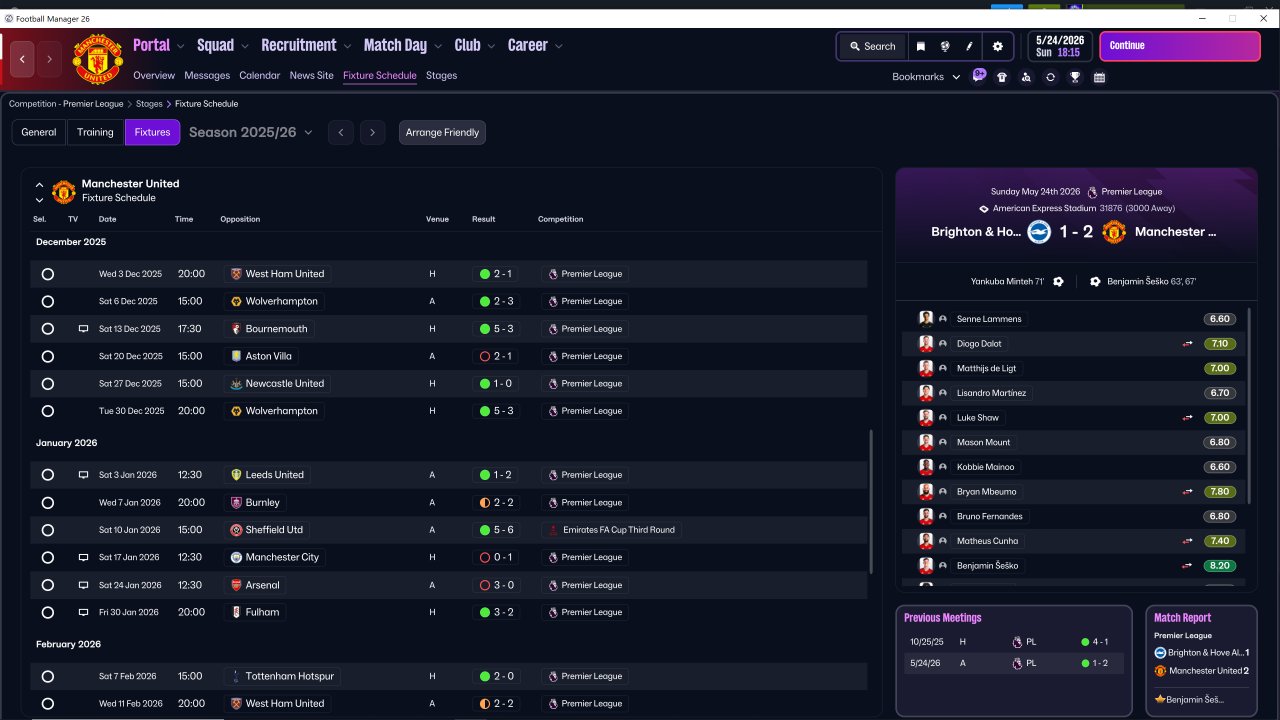Select the Fulham fixture radio
The height and width of the screenshot is (720, 1280).
coord(47,613)
